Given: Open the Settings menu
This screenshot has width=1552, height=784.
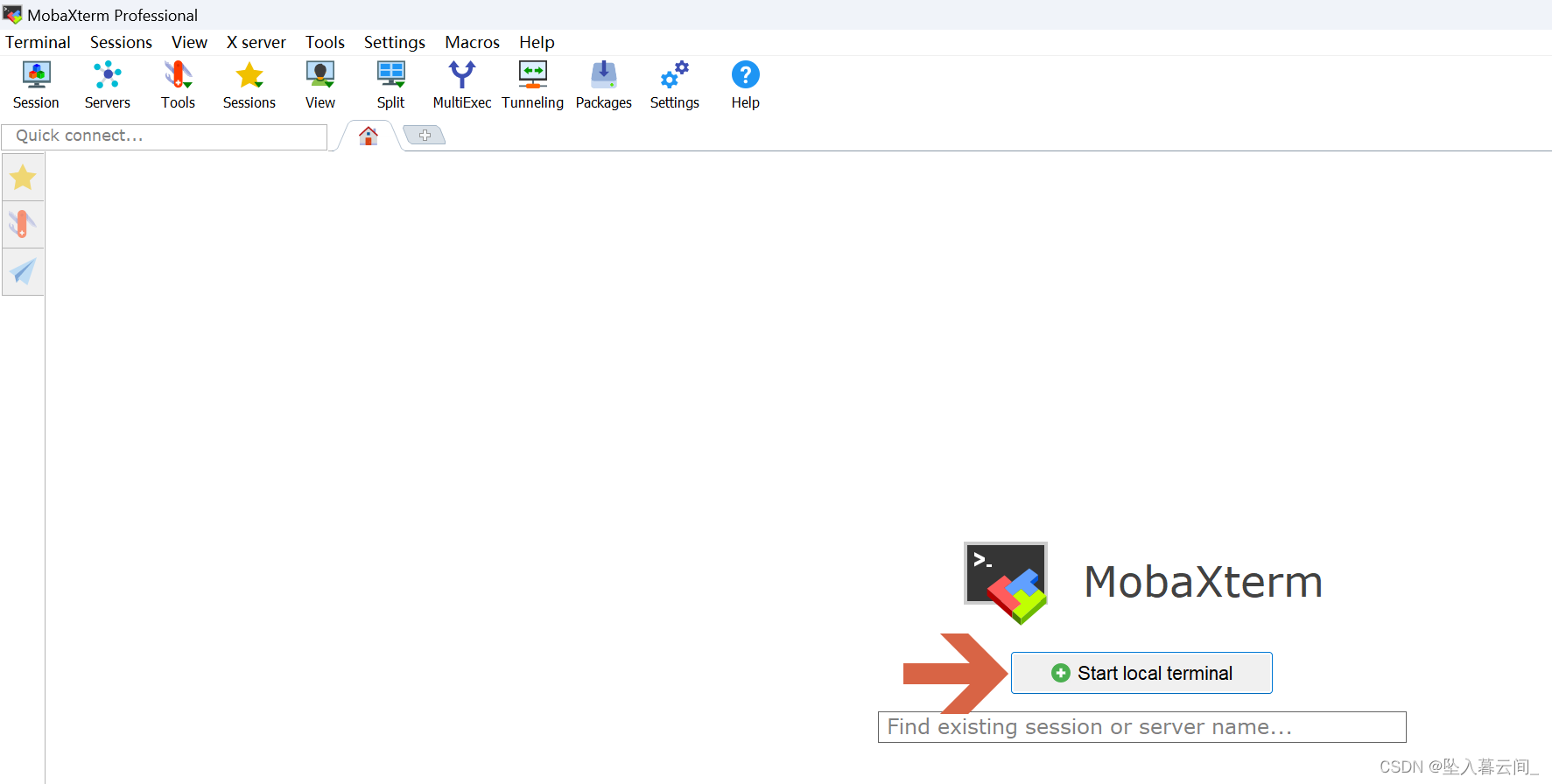Looking at the screenshot, I should coord(394,42).
